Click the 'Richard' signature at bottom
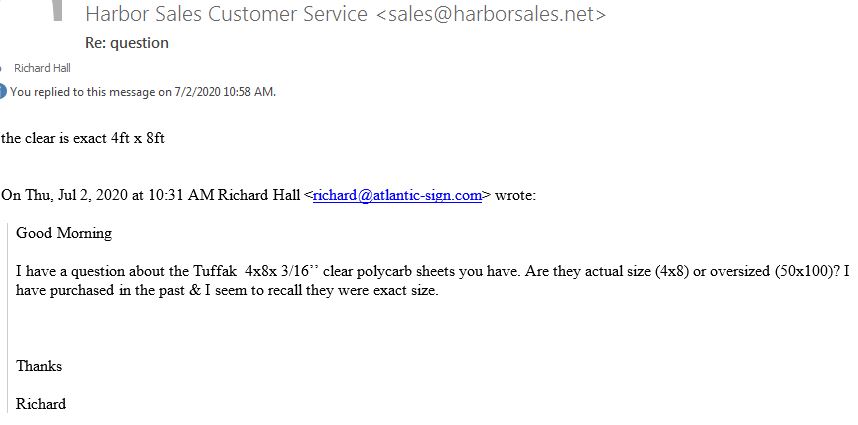The width and height of the screenshot is (858, 425). pos(40,404)
